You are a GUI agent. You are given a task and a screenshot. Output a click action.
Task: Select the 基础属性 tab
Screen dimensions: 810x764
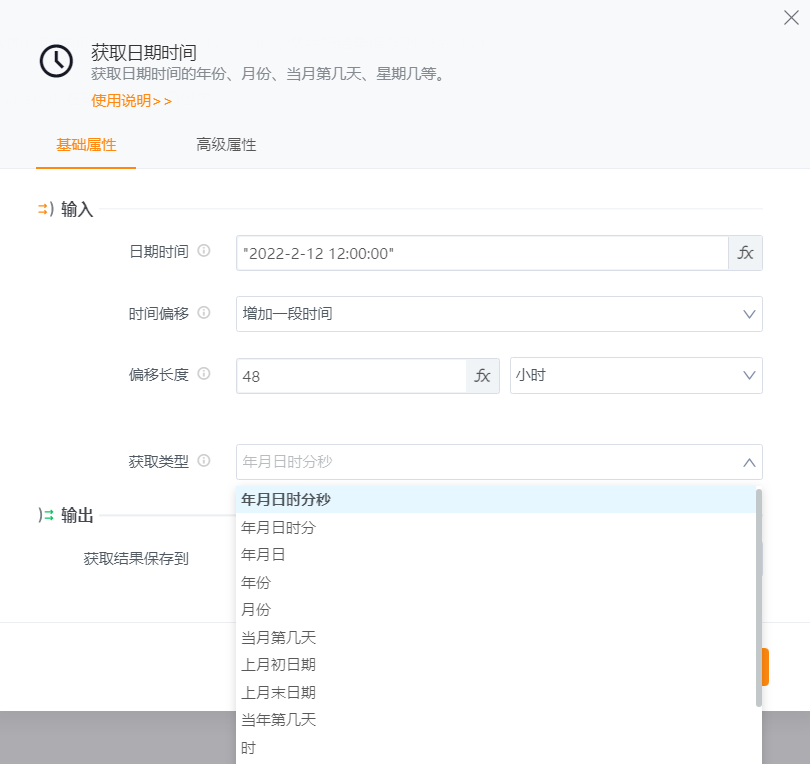[x=86, y=145]
